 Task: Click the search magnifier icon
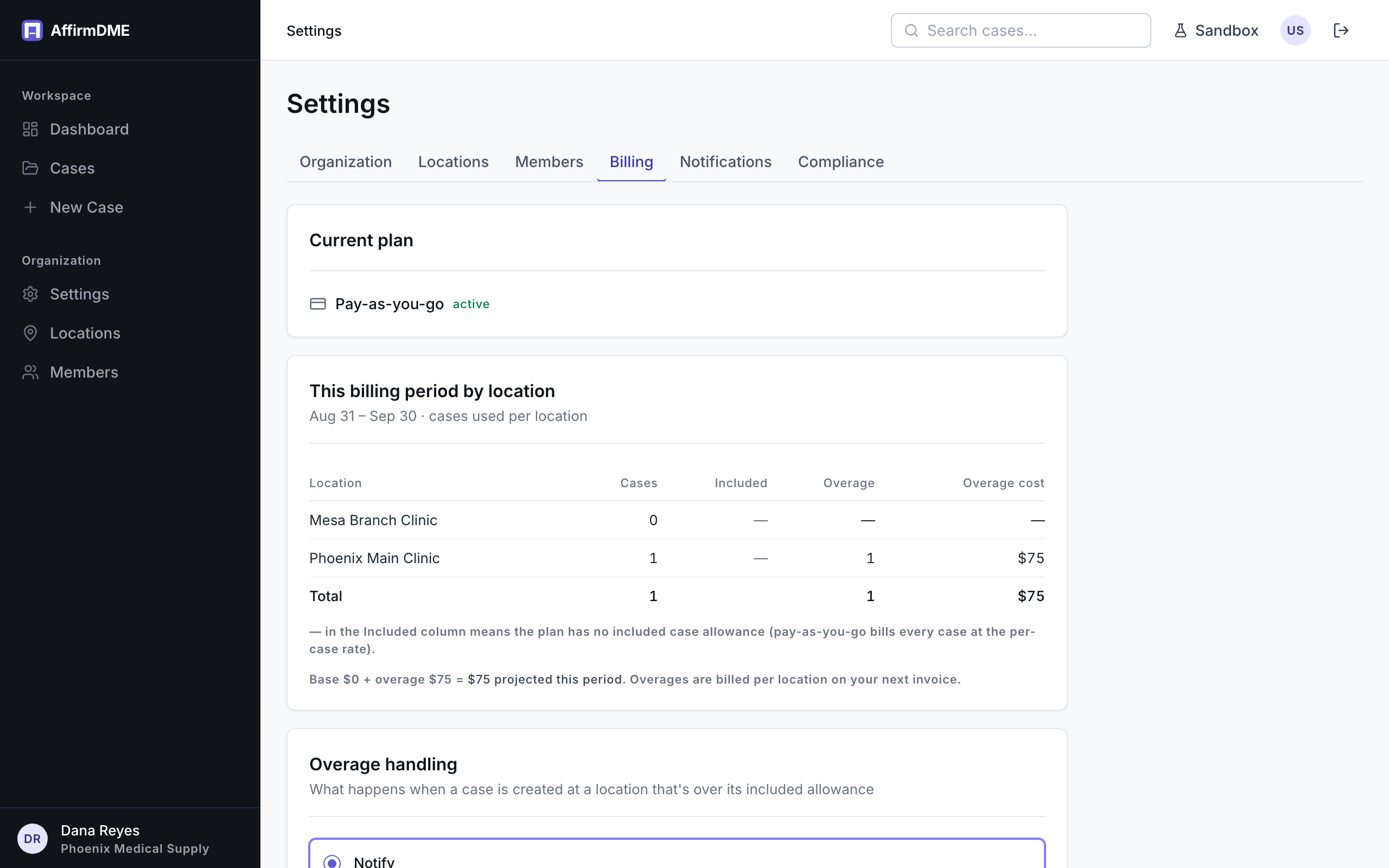[912, 30]
